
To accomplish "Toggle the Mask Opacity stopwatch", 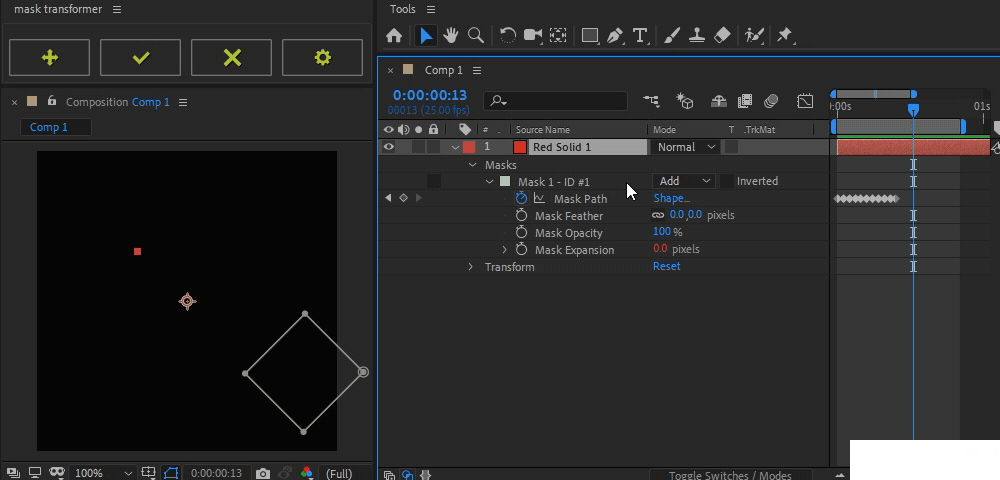I will (522, 233).
